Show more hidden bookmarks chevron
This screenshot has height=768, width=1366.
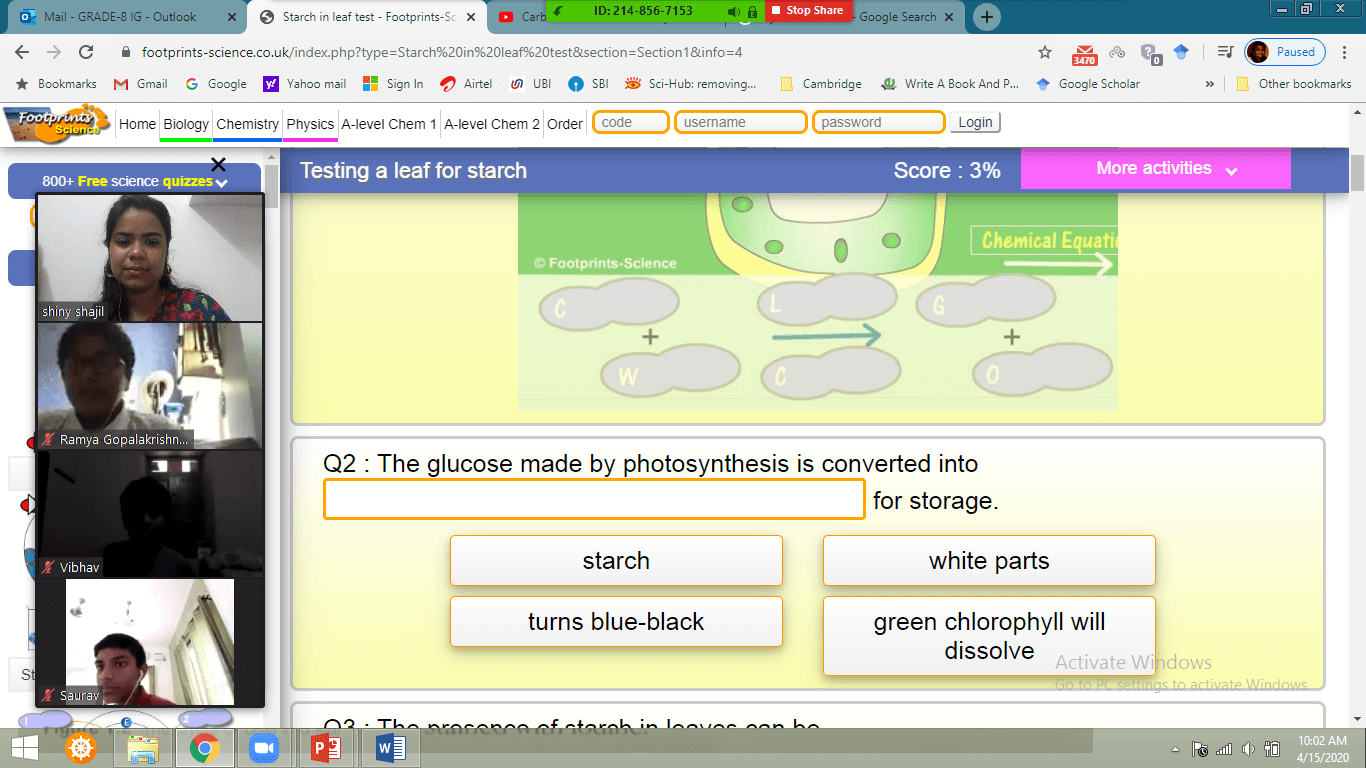(1210, 84)
